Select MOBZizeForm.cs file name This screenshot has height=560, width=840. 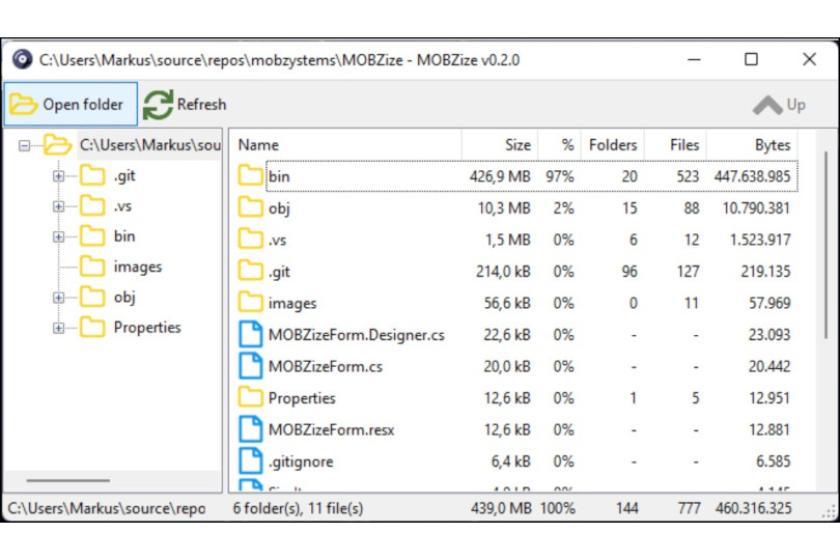325,366
